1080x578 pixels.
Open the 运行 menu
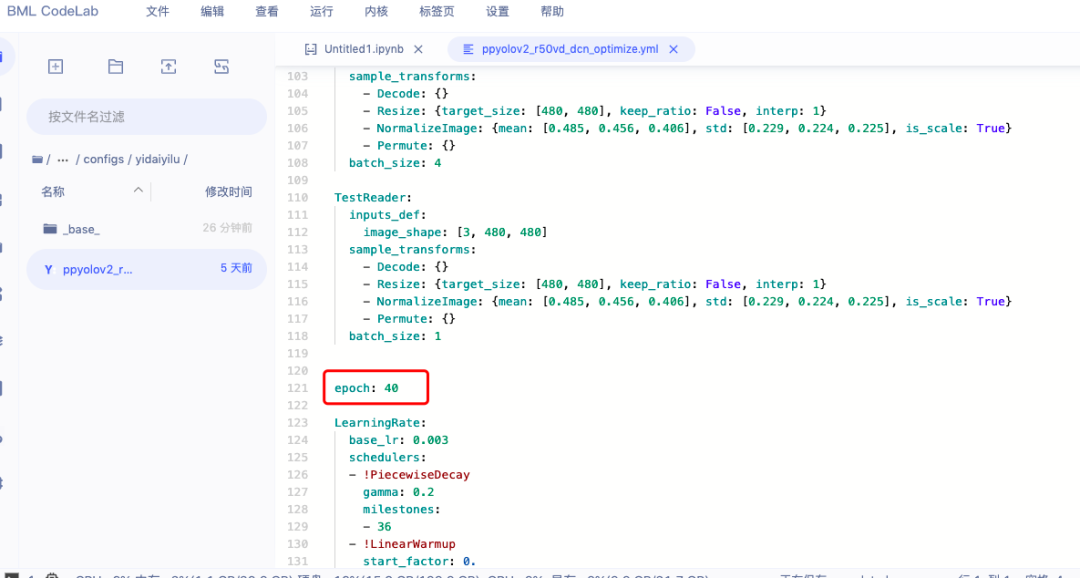pos(322,12)
